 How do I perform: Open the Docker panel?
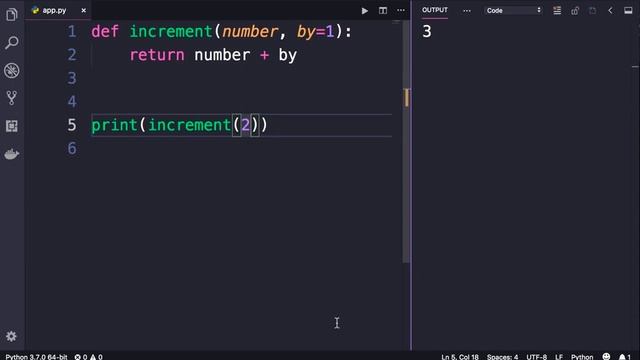coord(11,154)
